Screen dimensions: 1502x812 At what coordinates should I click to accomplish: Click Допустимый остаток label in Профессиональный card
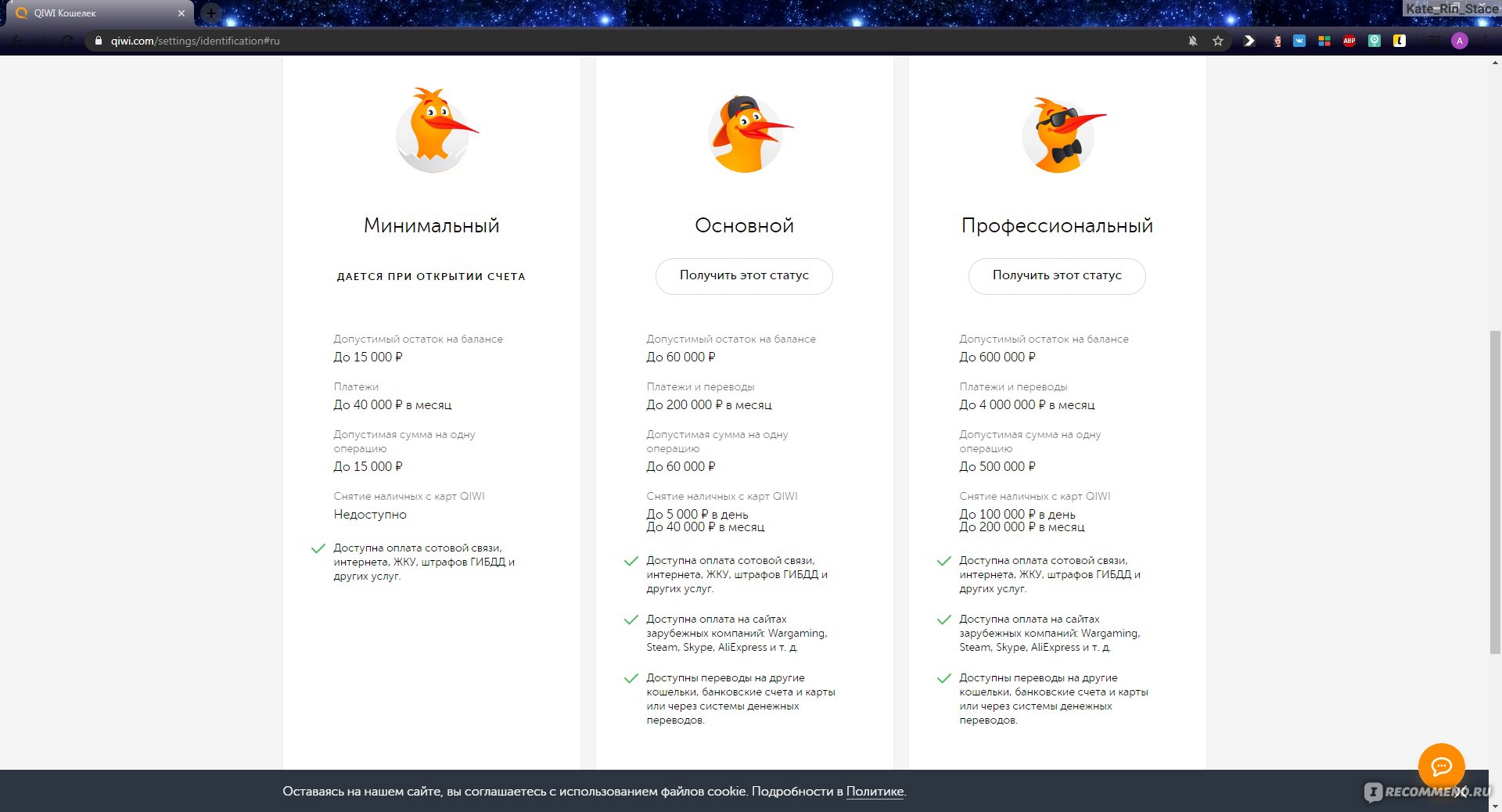point(1044,340)
